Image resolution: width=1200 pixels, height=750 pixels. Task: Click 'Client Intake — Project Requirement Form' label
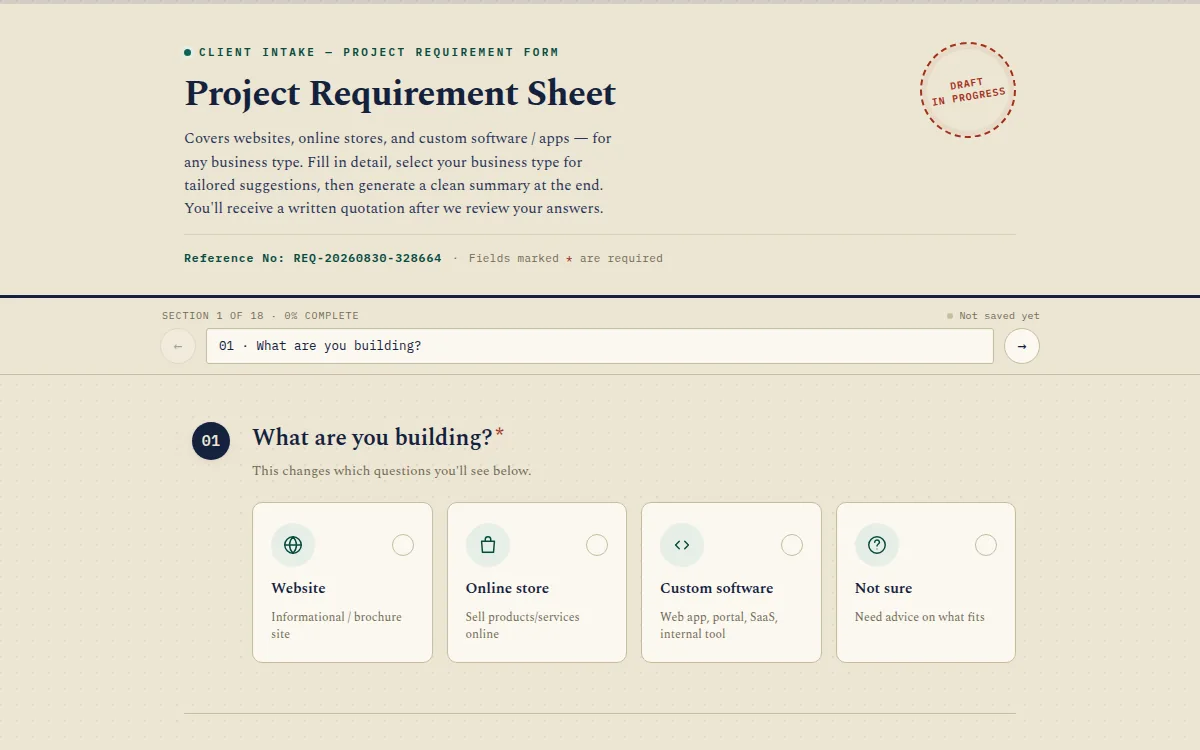(379, 52)
